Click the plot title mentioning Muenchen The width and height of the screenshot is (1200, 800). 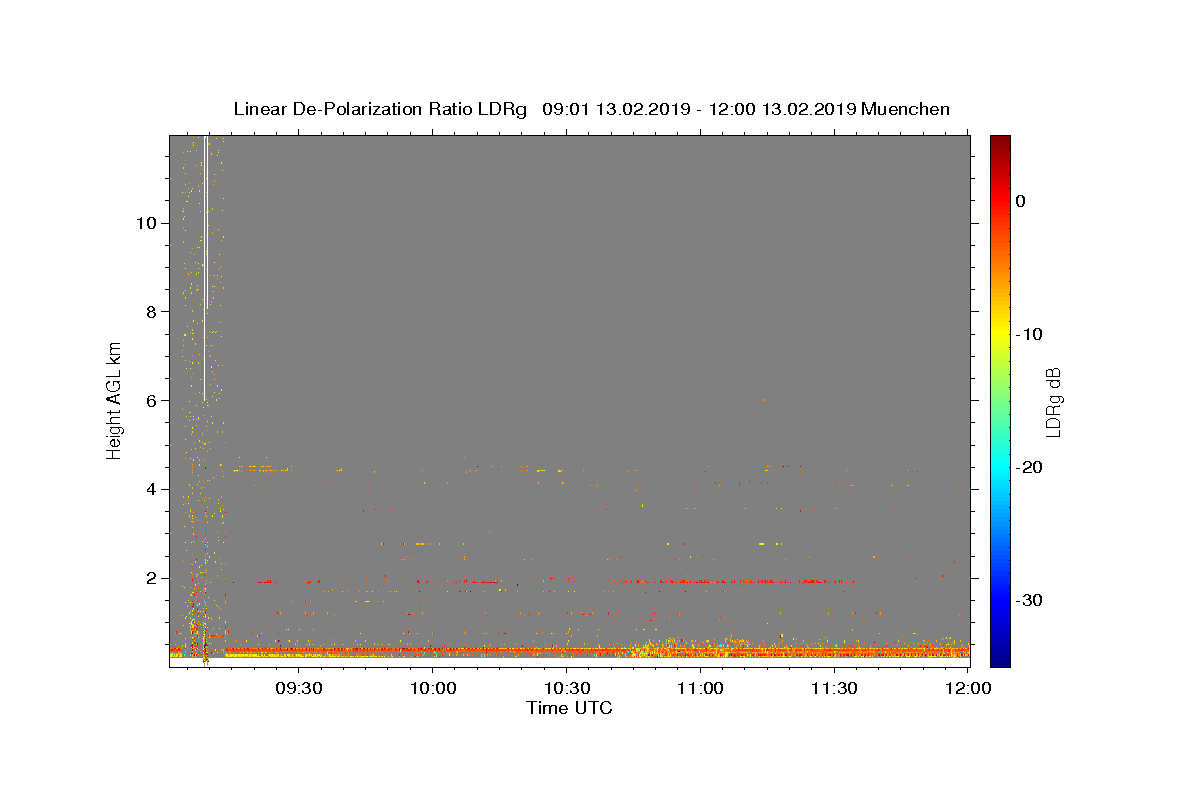pyautogui.click(x=591, y=109)
